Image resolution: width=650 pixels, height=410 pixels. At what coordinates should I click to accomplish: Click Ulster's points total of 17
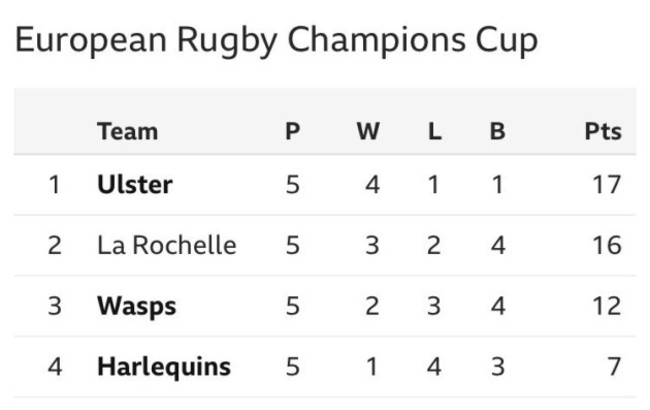(x=606, y=185)
